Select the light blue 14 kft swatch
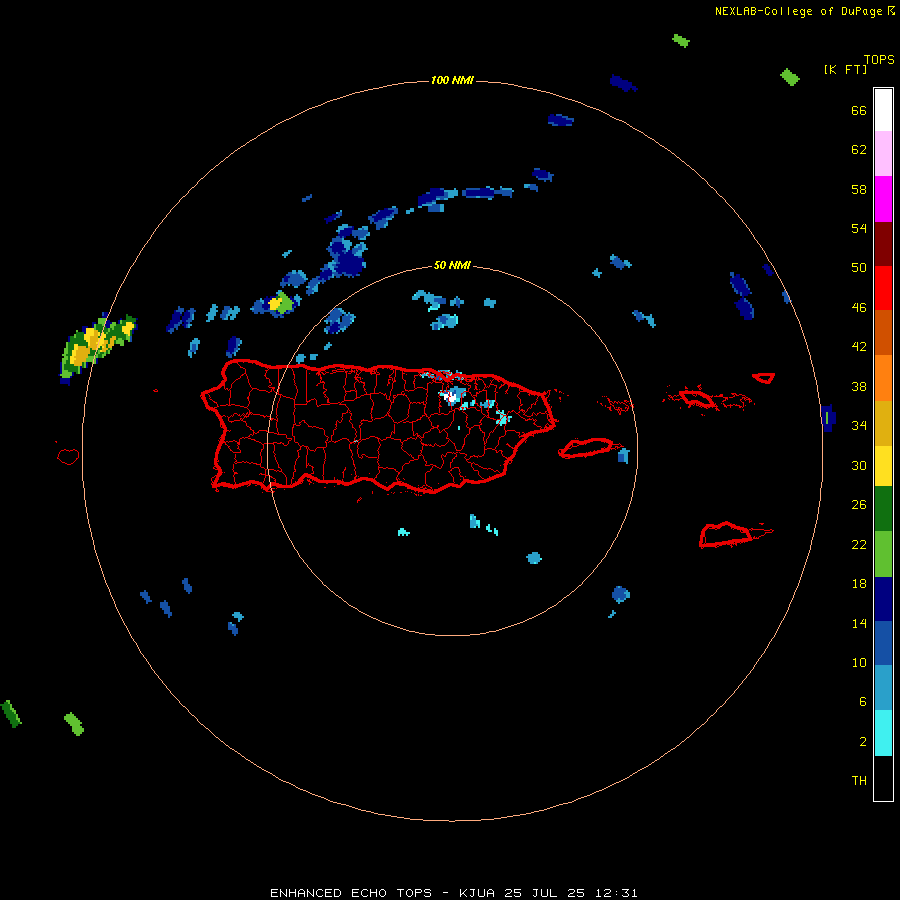The height and width of the screenshot is (900, 900). (883, 688)
